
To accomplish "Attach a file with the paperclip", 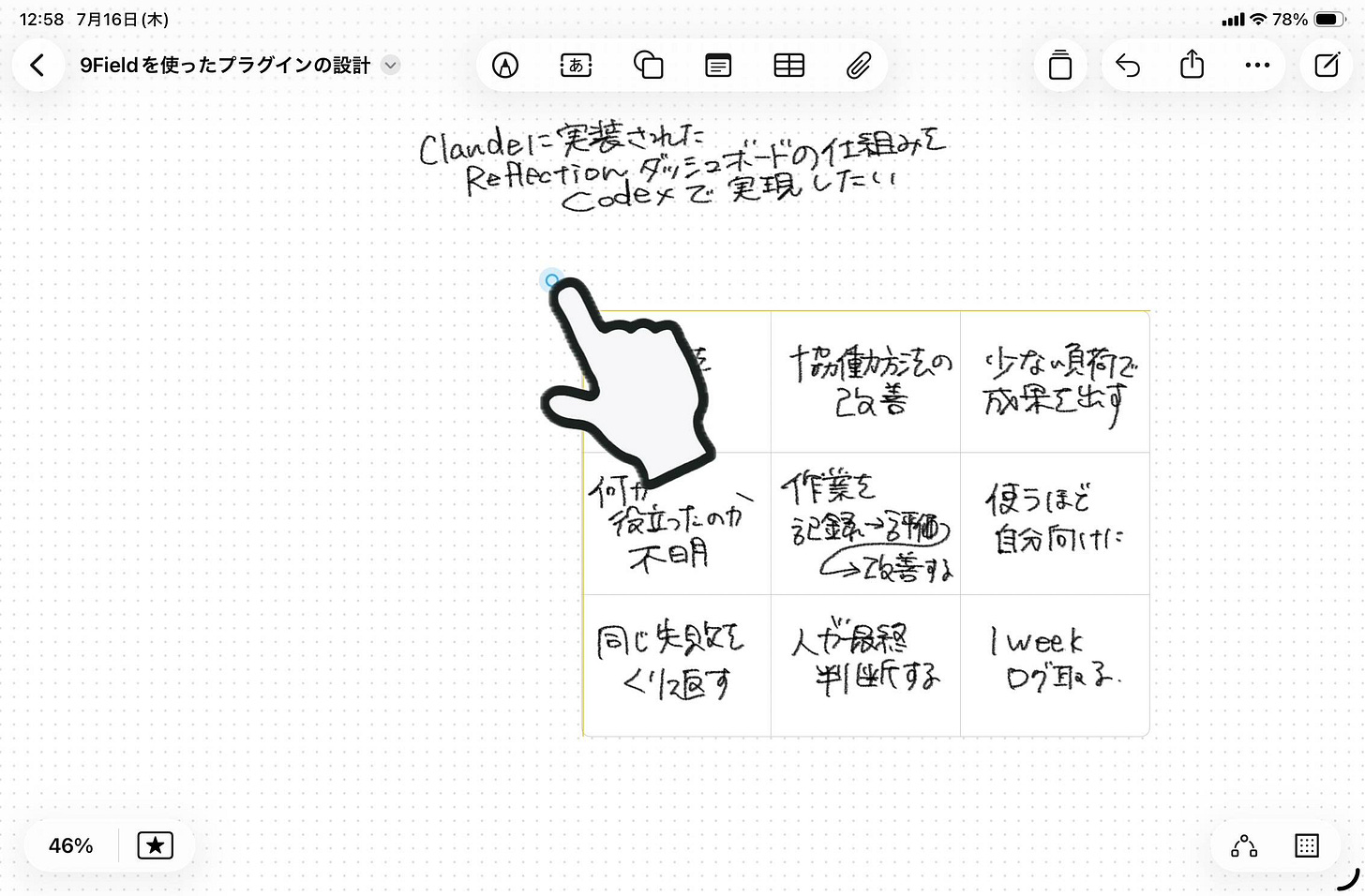I will [859, 66].
